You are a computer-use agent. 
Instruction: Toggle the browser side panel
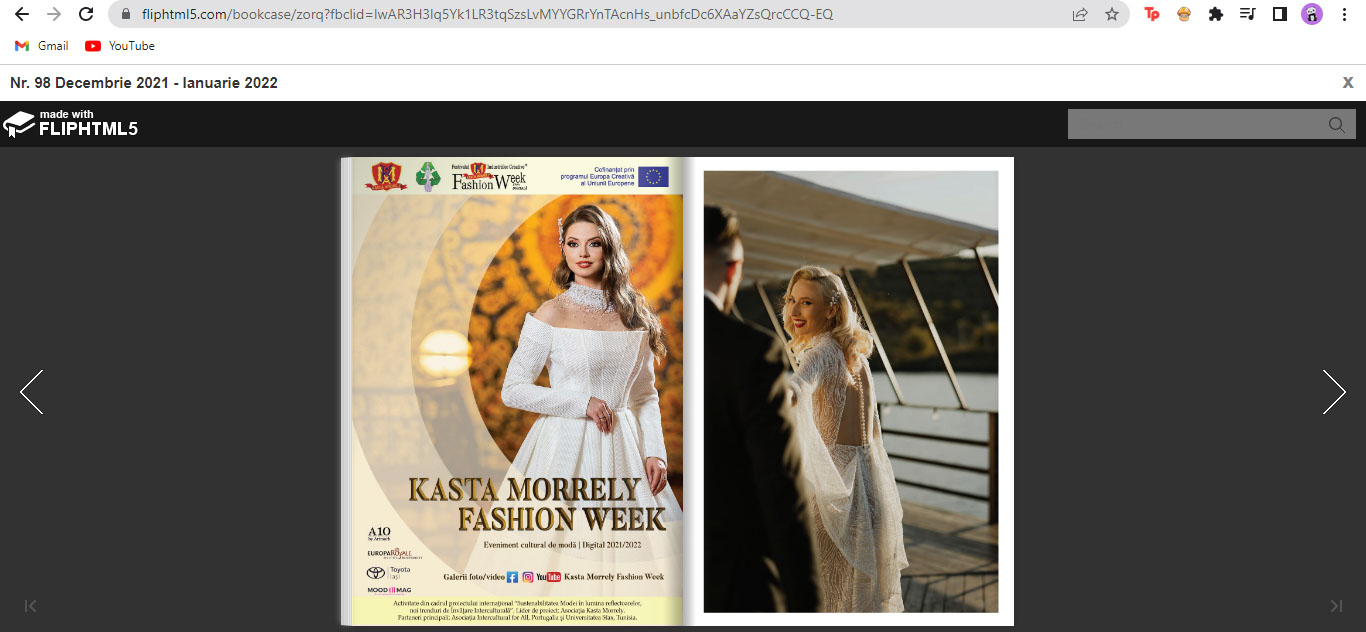(x=1279, y=15)
